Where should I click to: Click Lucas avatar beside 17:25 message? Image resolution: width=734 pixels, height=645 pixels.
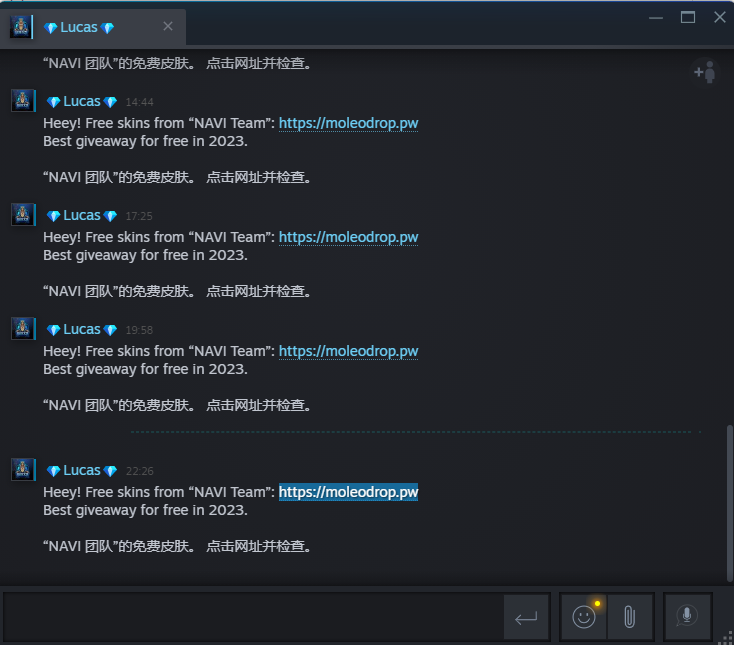click(23, 214)
